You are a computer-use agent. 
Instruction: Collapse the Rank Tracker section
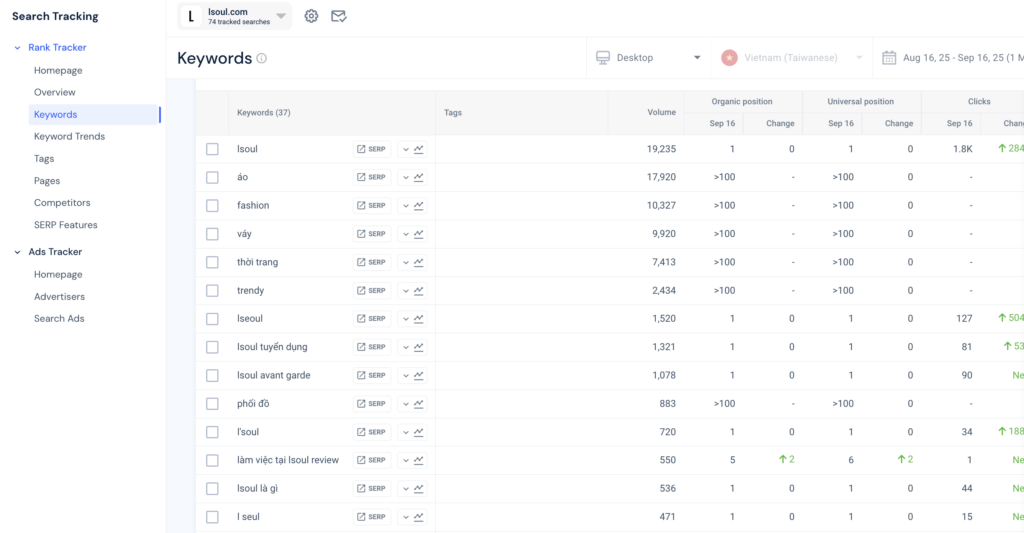click(x=17, y=48)
